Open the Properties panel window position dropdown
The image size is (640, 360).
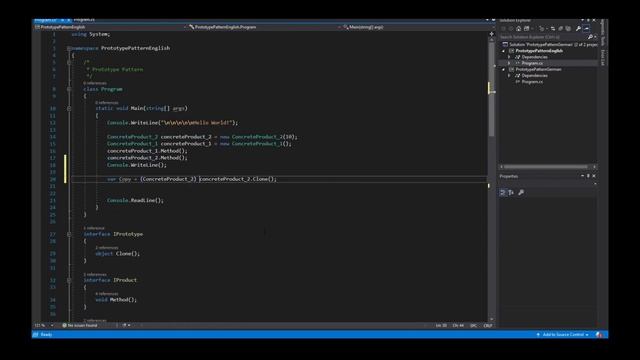point(582,176)
